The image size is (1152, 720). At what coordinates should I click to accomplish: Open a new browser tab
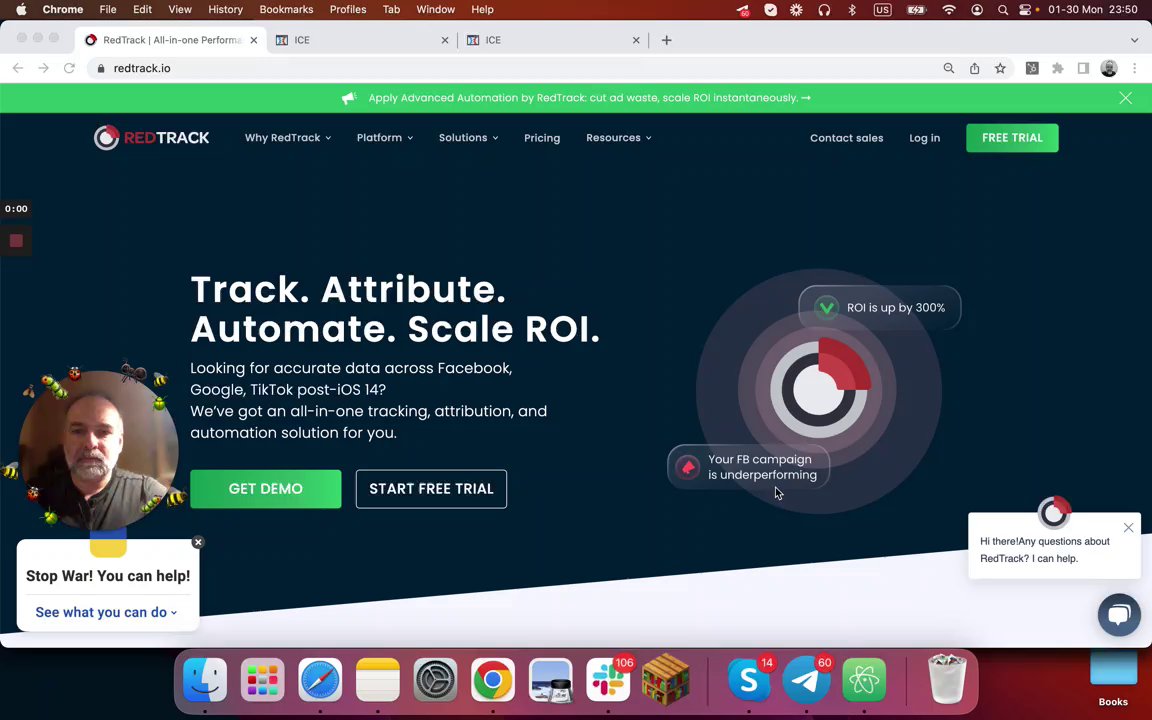[666, 40]
